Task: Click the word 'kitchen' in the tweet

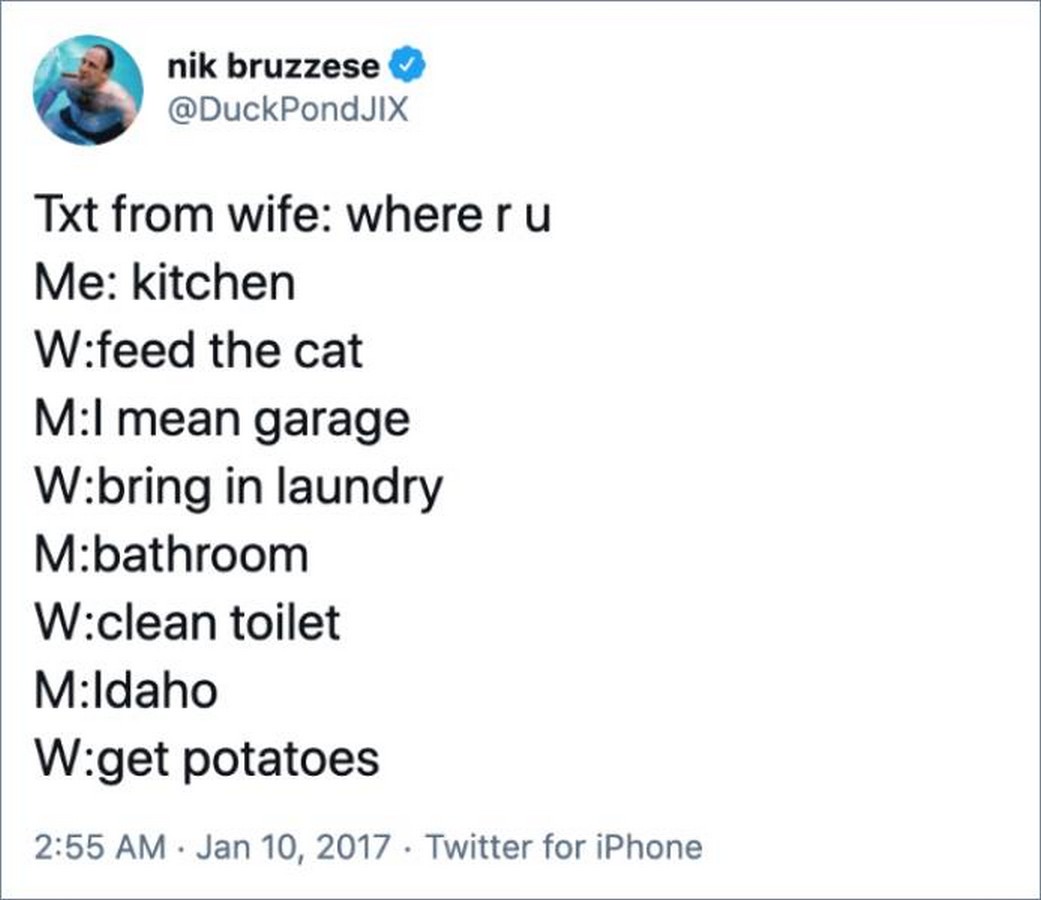Action: click(213, 283)
